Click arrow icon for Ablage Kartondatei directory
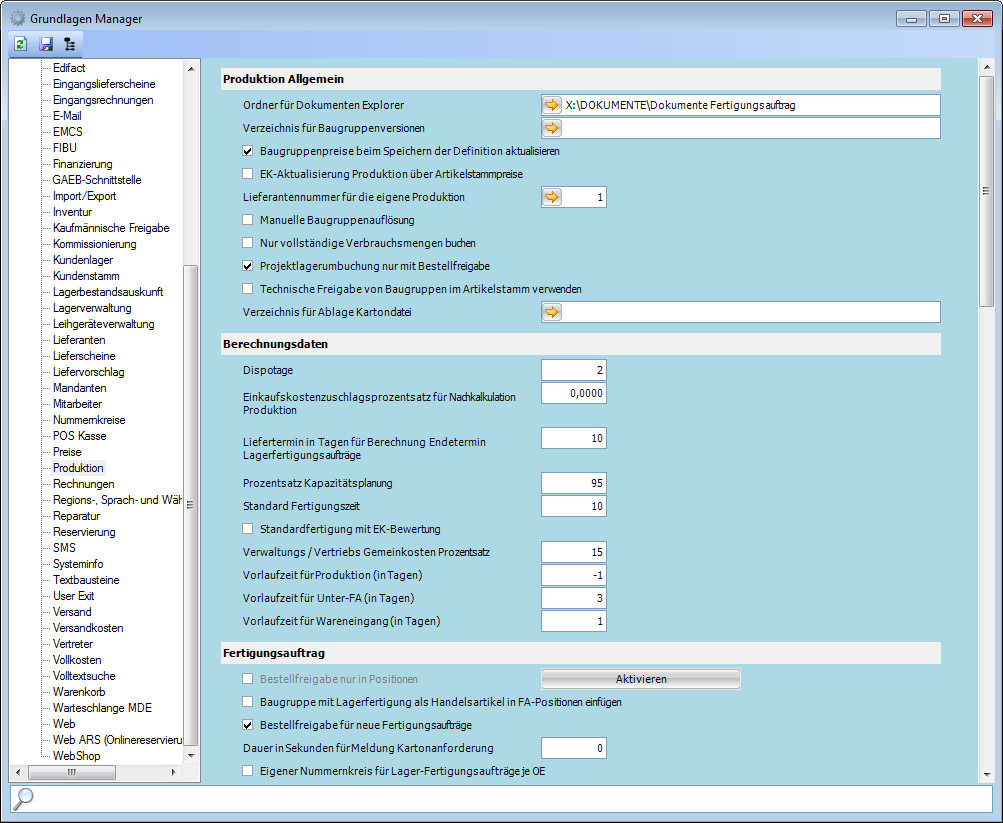1003x823 pixels. pyautogui.click(x=552, y=312)
